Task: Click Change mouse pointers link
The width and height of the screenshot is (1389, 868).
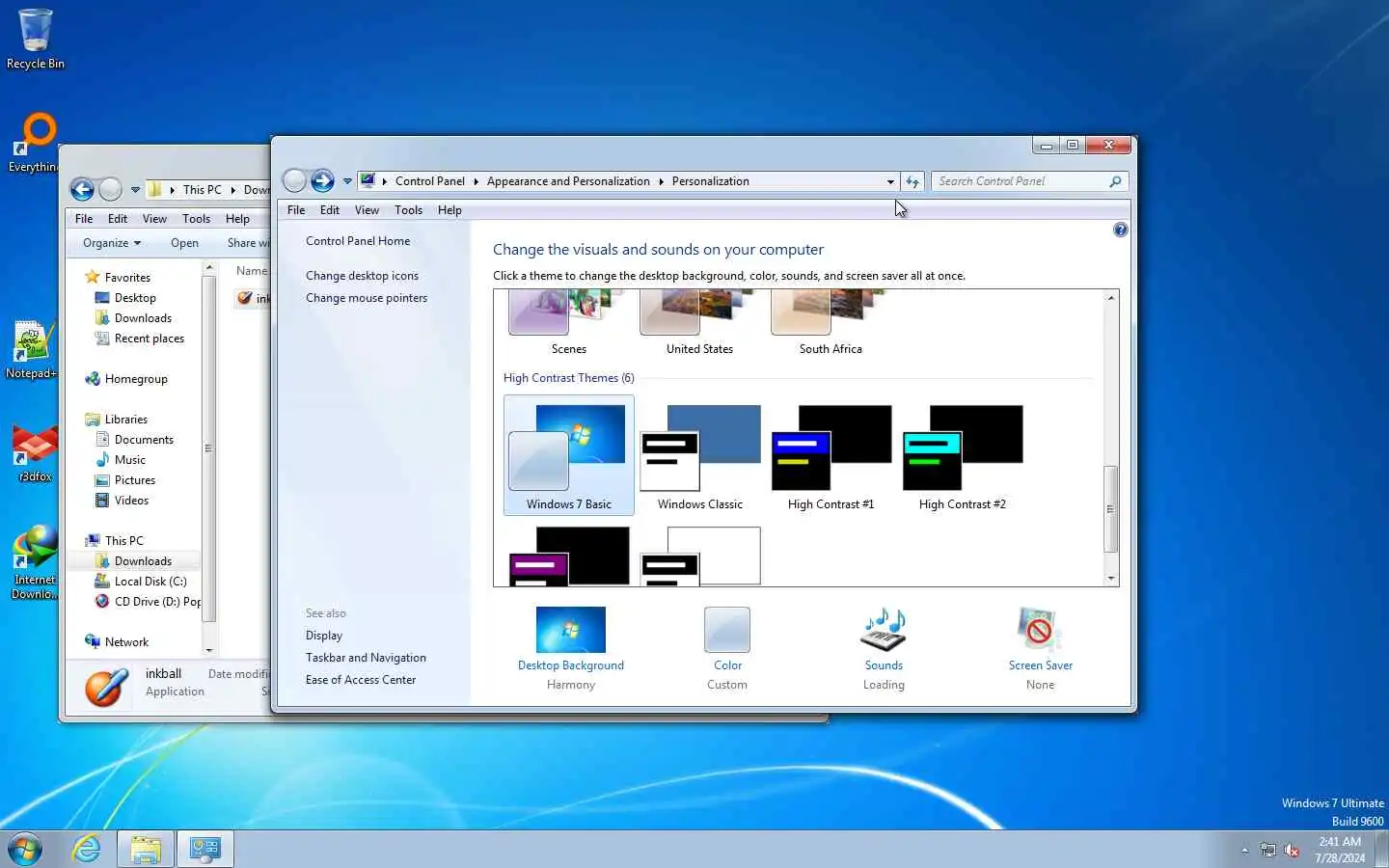Action: [367, 298]
